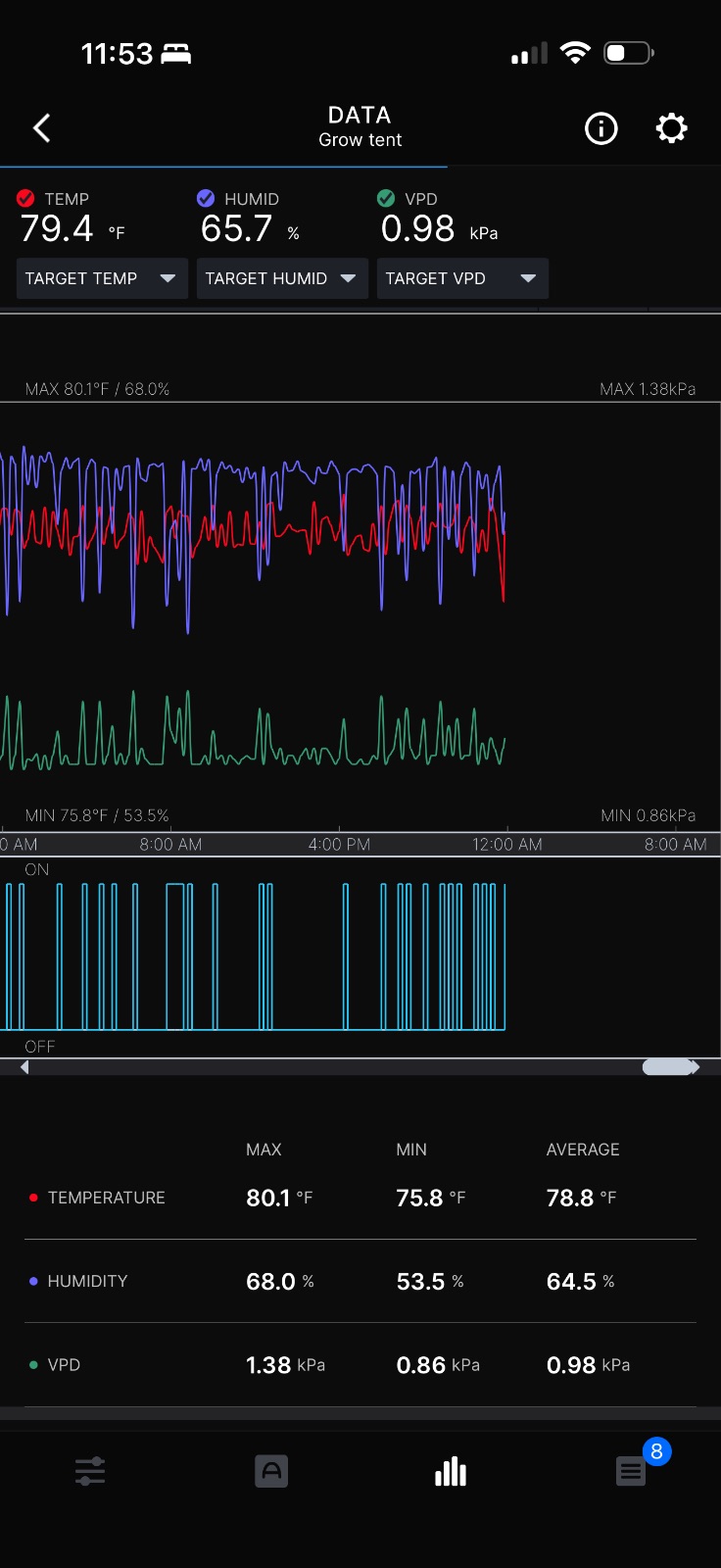Tap the AVERAGE column header

point(583,1150)
